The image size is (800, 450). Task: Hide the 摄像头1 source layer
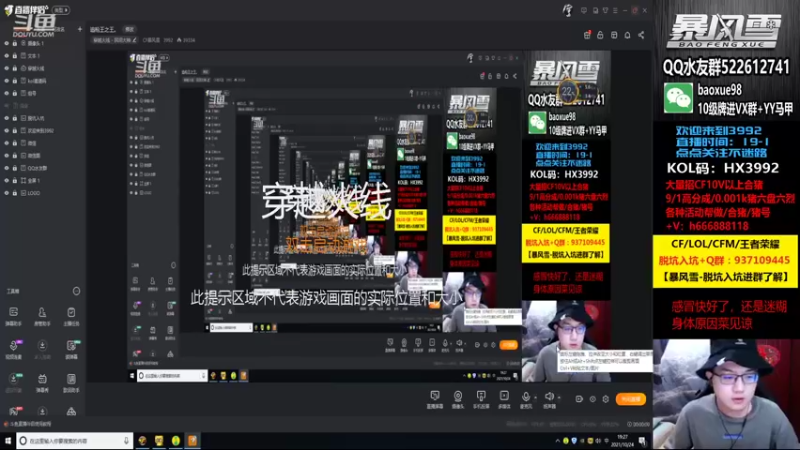tap(7, 43)
